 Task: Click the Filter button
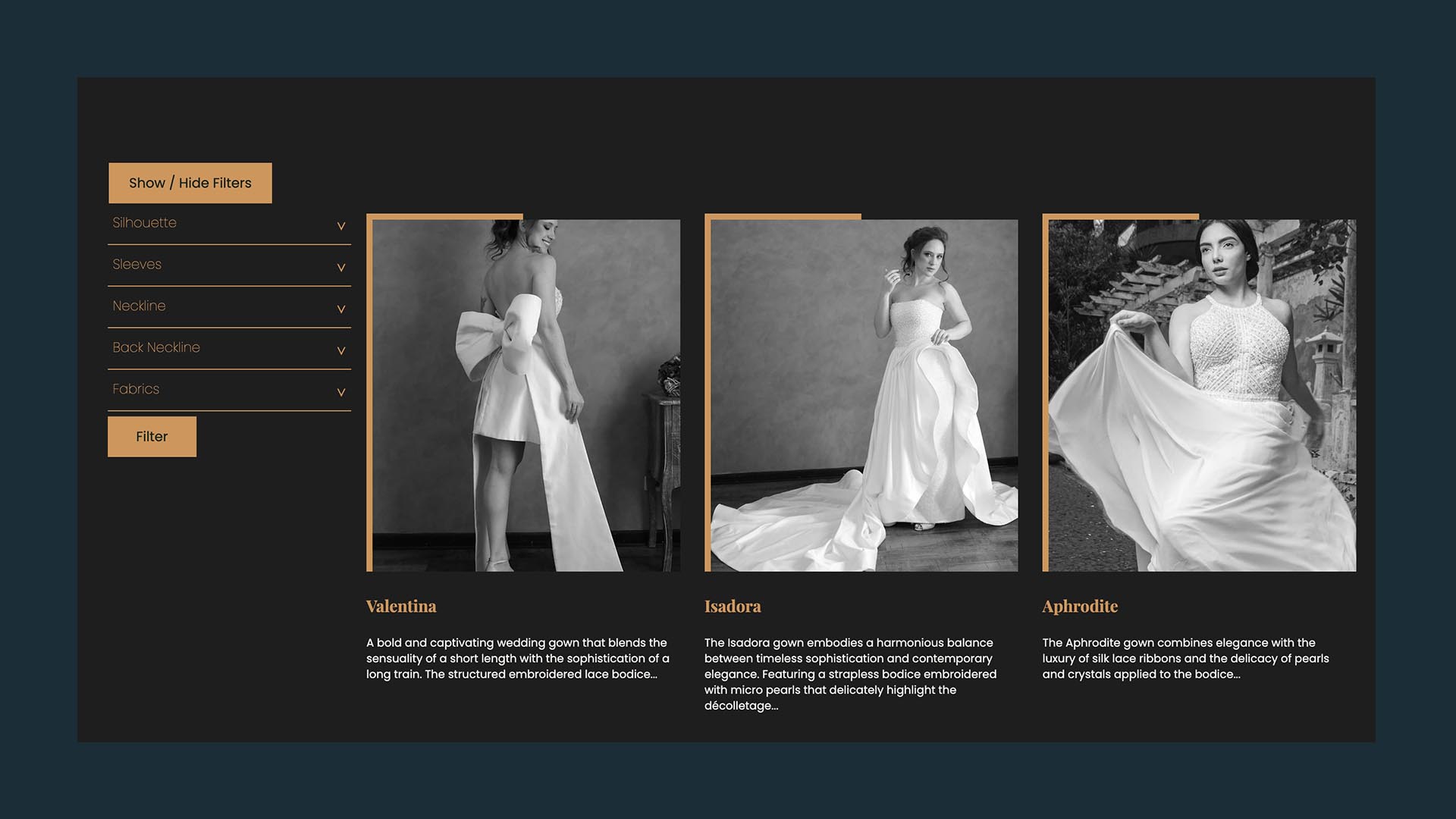pos(152,437)
